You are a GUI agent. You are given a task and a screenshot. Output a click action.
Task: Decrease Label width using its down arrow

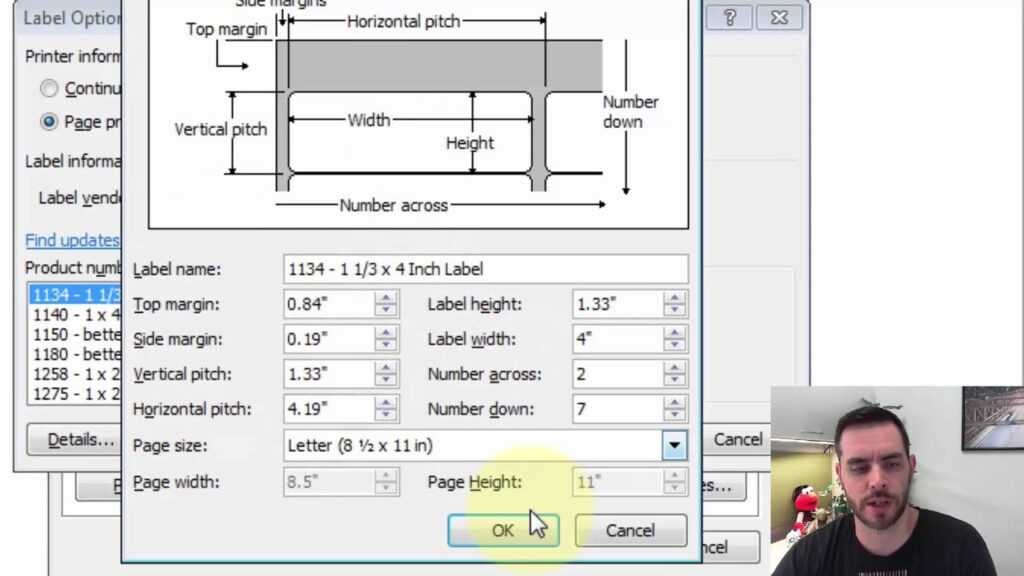(x=674, y=343)
